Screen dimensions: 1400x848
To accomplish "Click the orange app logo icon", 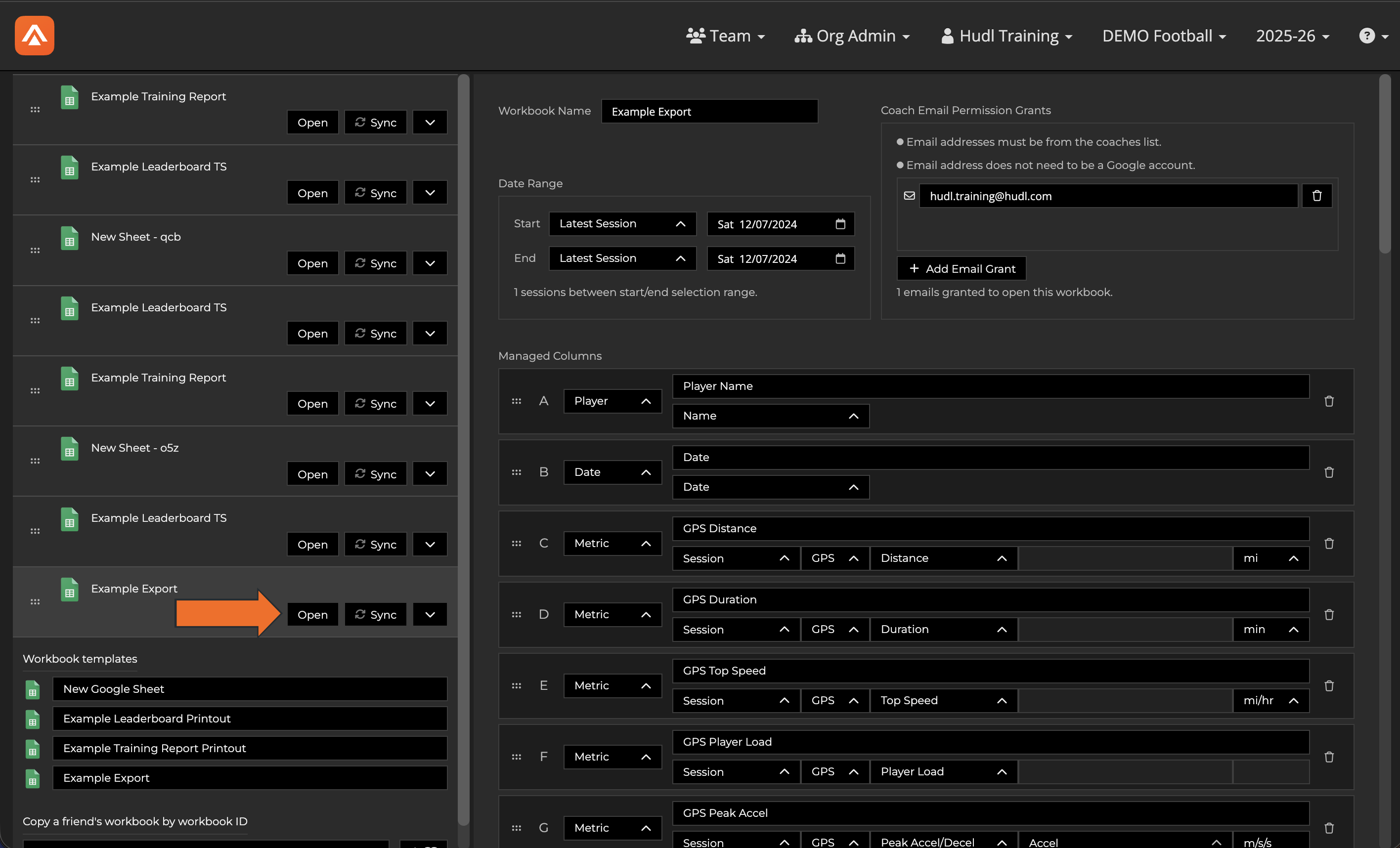I will [35, 35].
